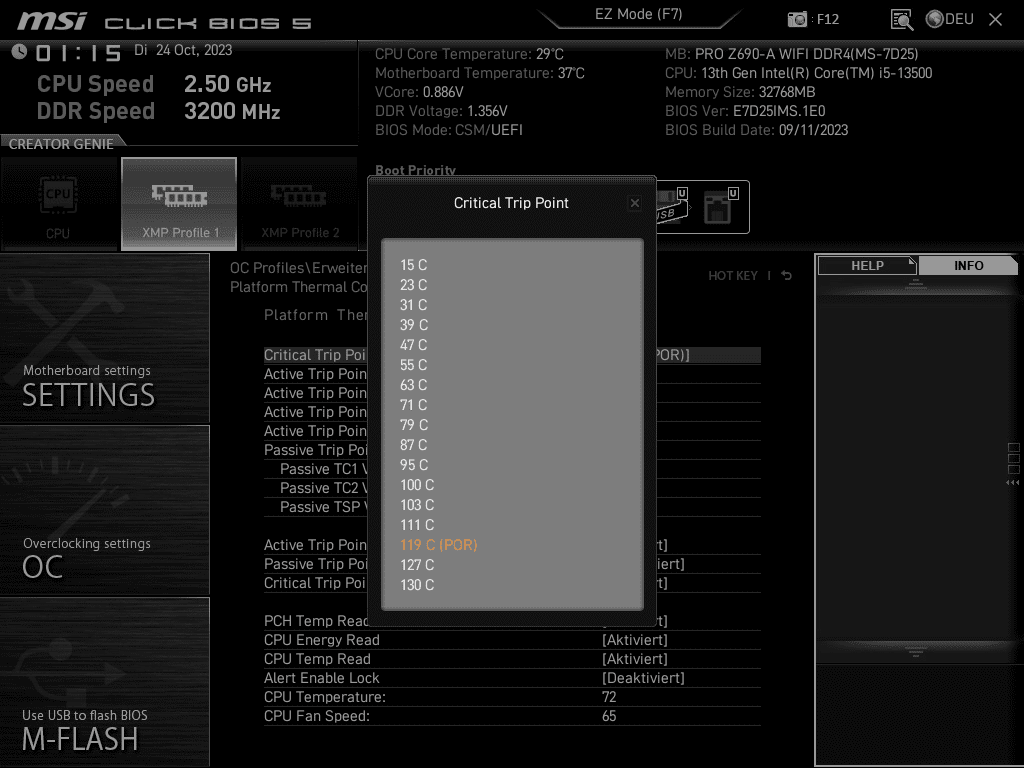Open M-FLASH USB BIOS flash section
The image size is (1024, 768).
104,682
